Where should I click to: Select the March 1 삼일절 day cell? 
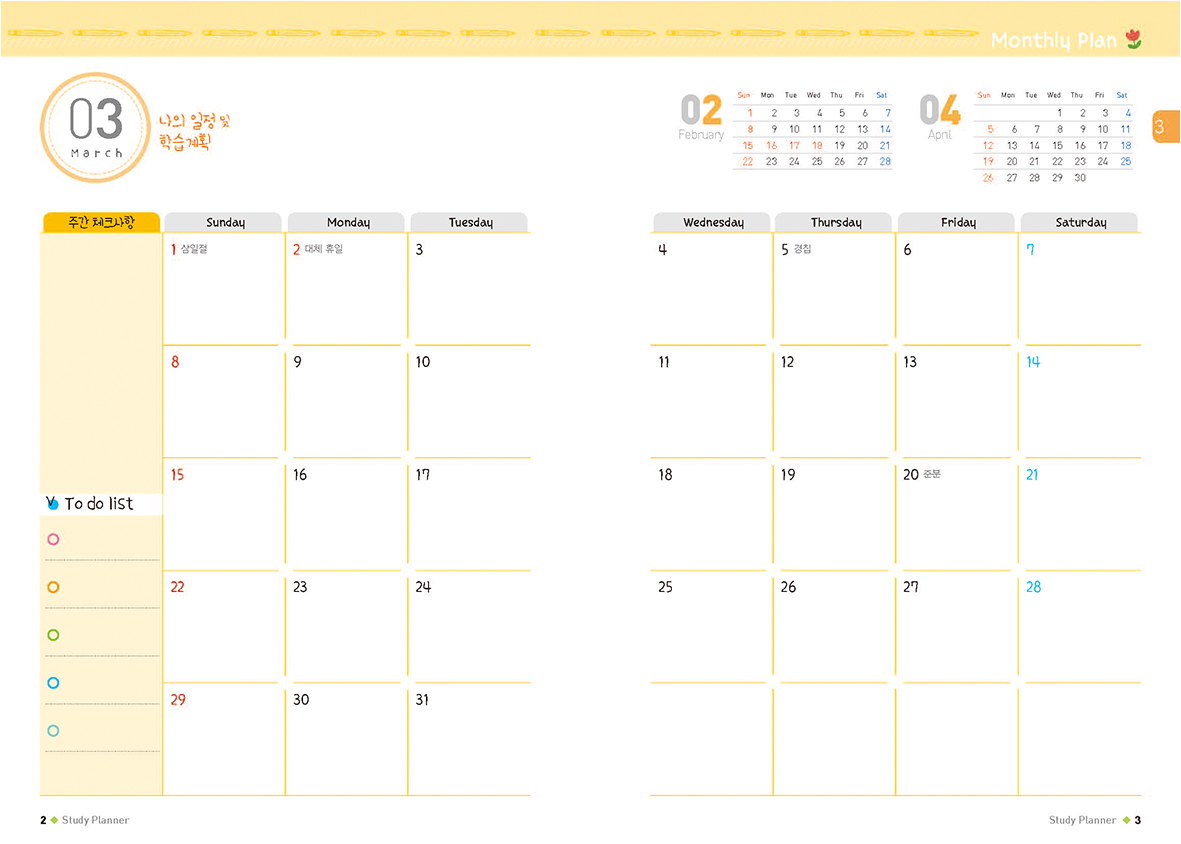pos(224,288)
